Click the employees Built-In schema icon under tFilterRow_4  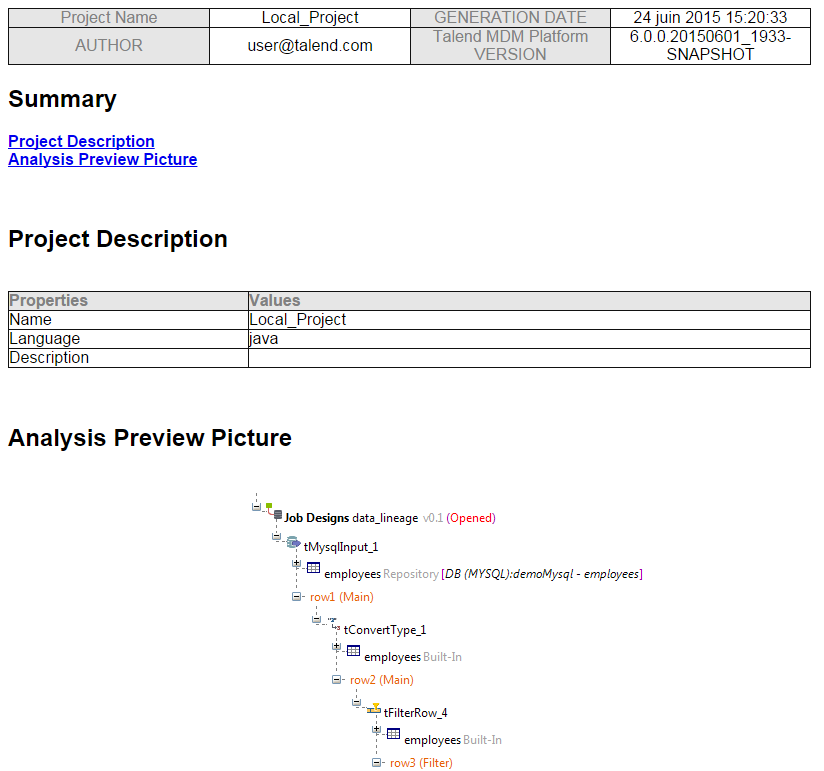392,734
